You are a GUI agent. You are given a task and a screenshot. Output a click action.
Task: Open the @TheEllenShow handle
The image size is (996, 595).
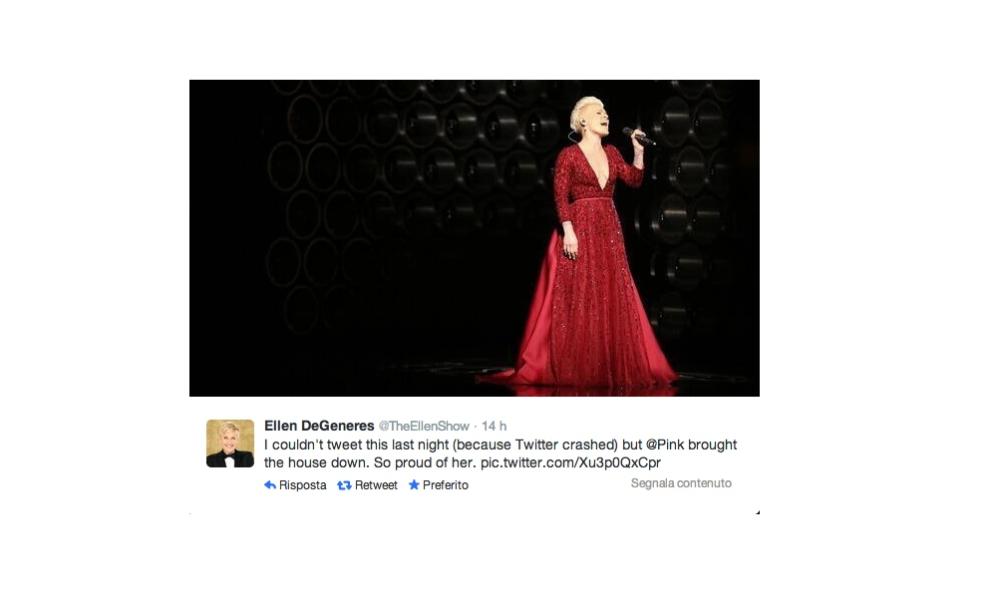pyautogui.click(x=424, y=426)
